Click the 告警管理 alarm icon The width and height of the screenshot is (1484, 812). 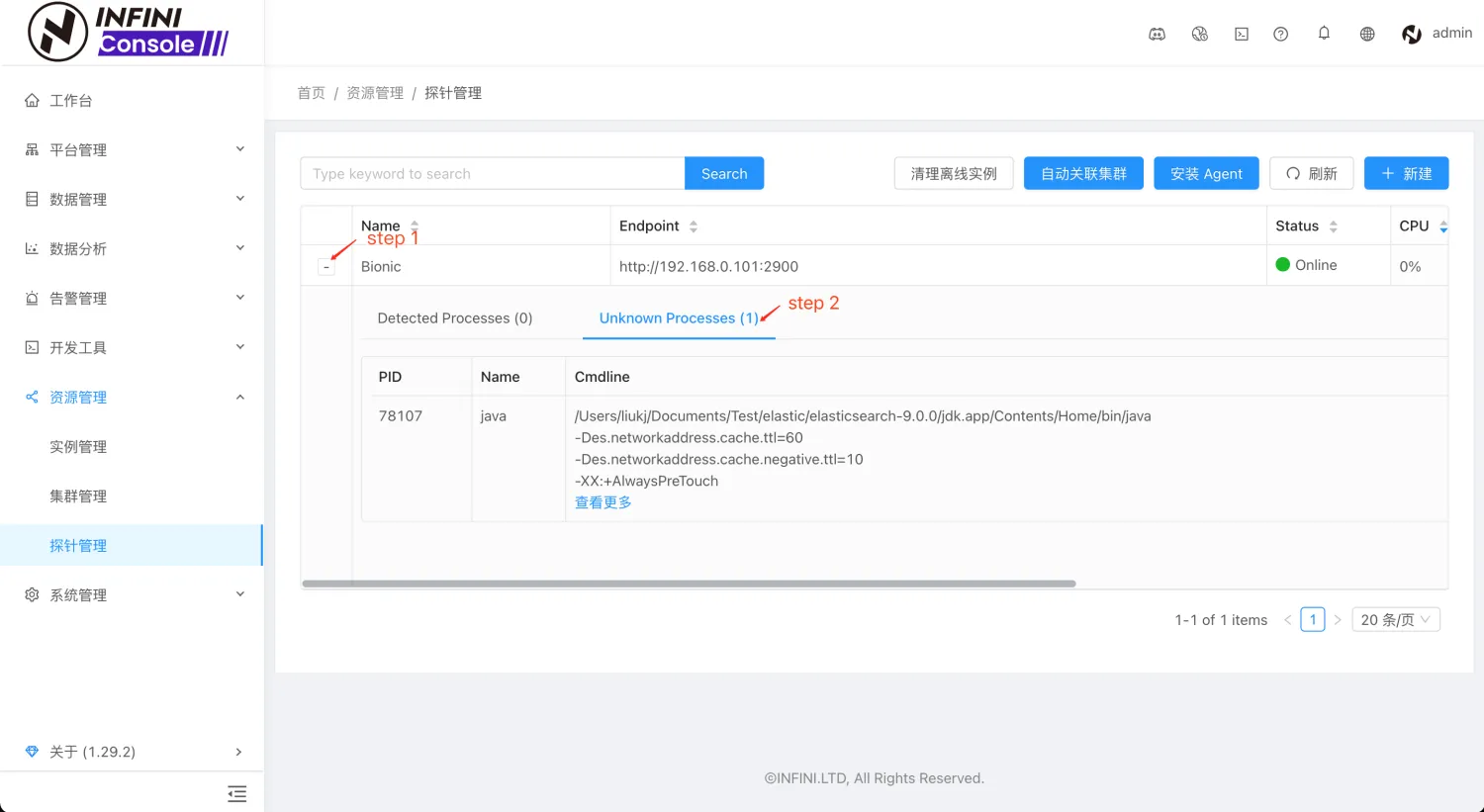point(32,298)
